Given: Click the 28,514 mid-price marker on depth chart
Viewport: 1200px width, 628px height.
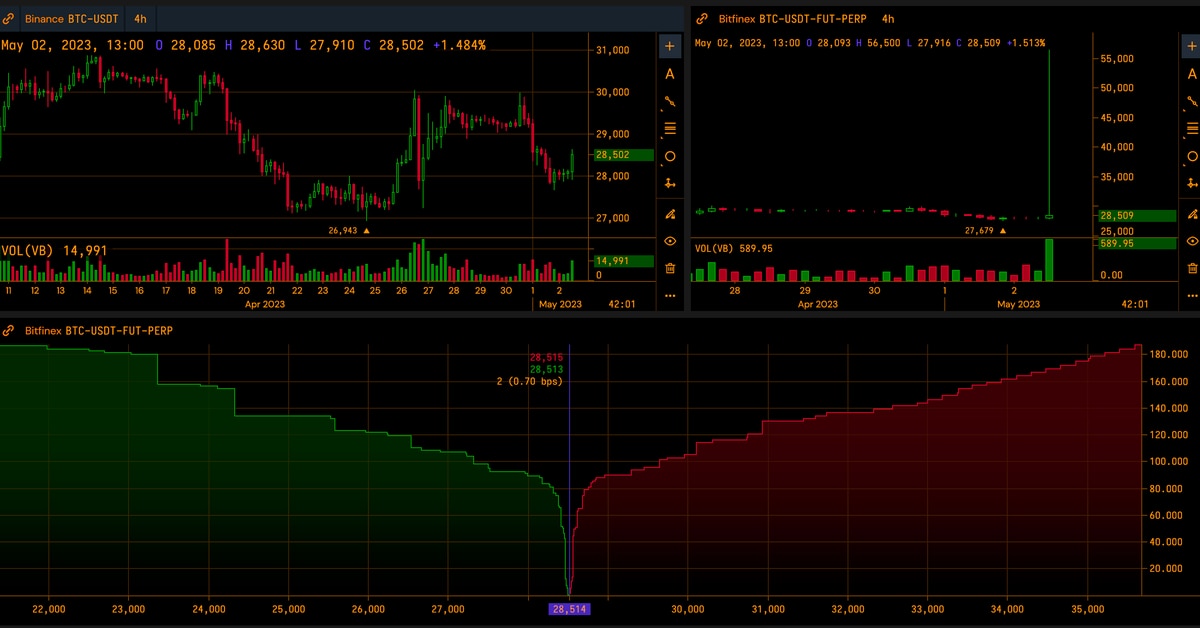Looking at the screenshot, I should click(x=569, y=609).
